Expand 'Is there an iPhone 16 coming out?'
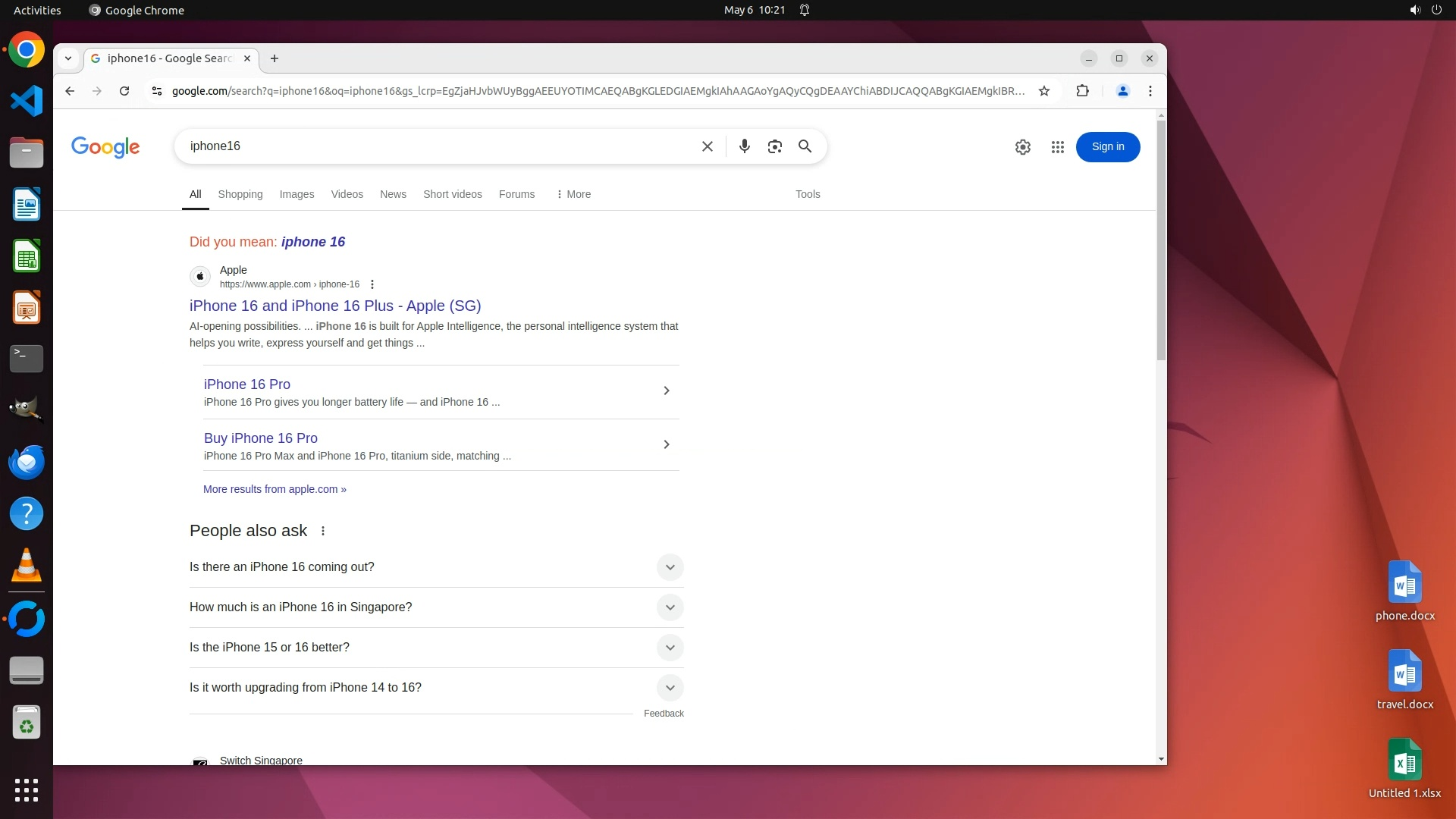Screen dimensions: 1456x819 point(670,567)
